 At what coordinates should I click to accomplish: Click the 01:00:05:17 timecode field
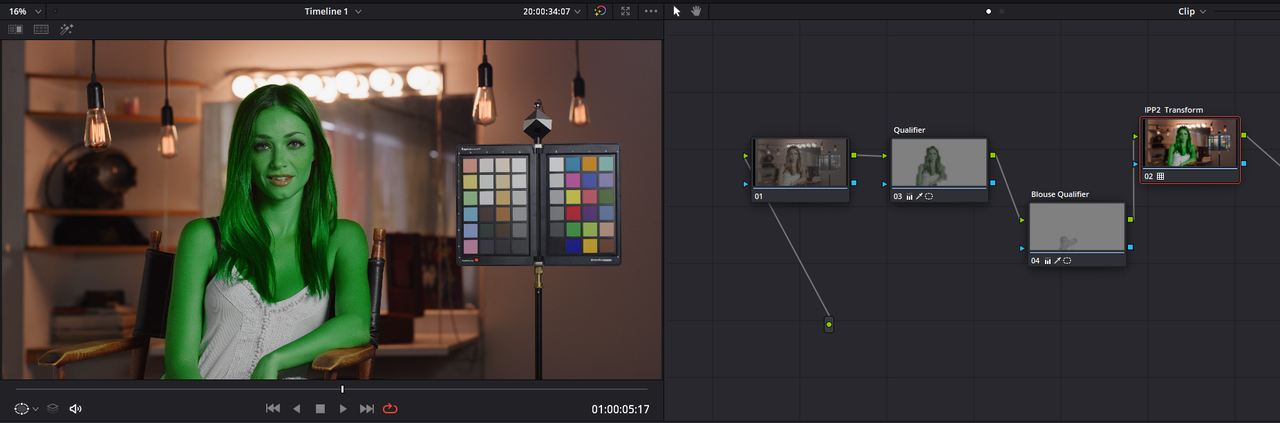point(620,409)
